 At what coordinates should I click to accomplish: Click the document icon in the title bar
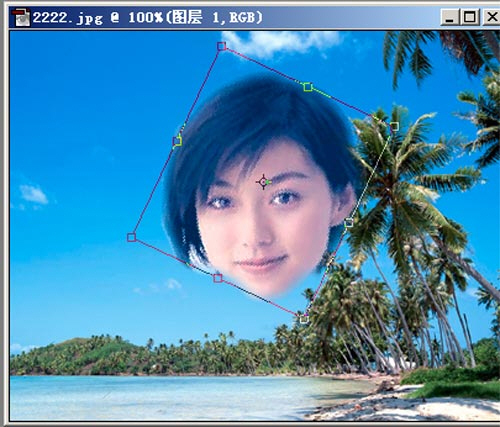(x=20, y=17)
